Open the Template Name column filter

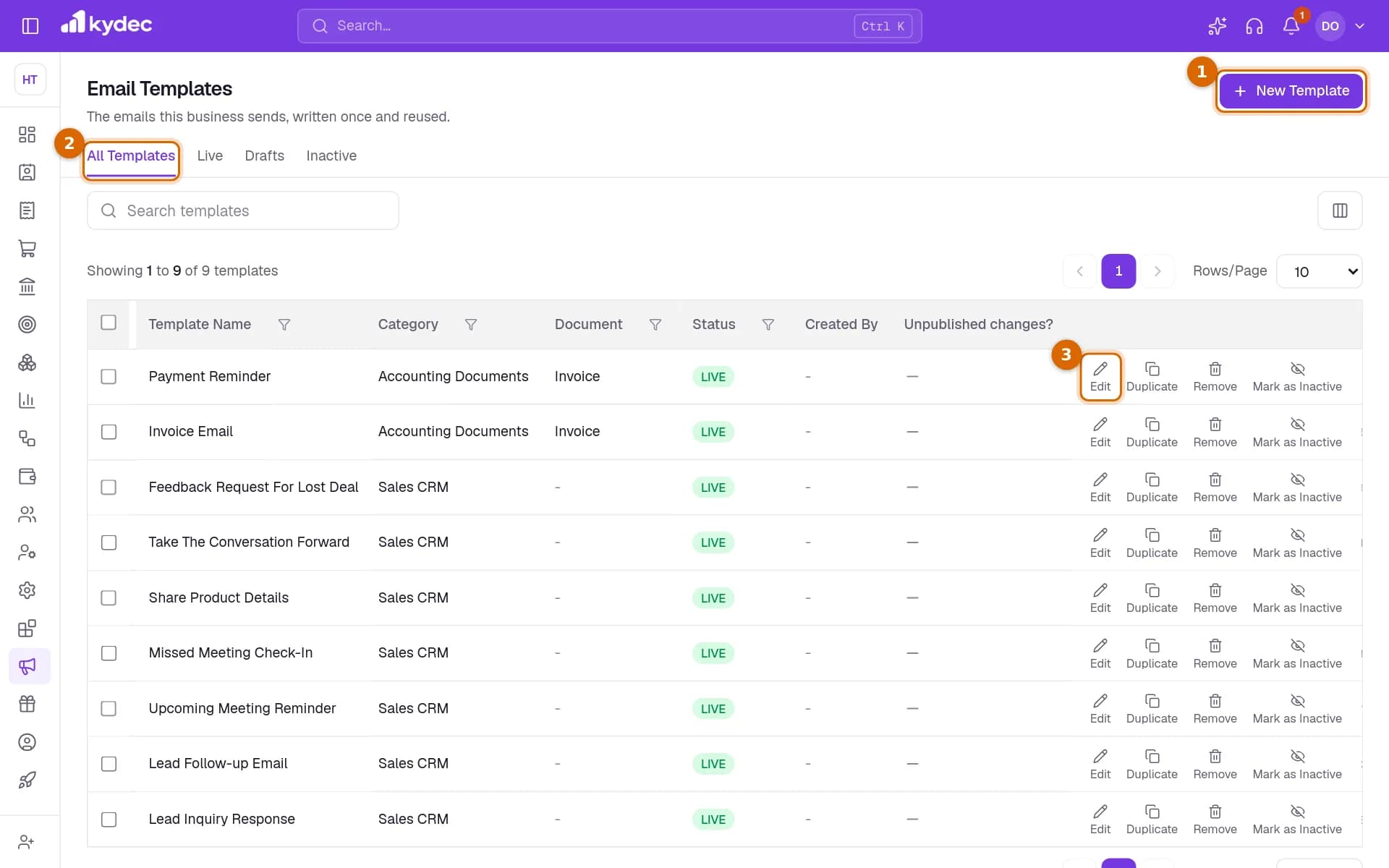[x=284, y=325]
